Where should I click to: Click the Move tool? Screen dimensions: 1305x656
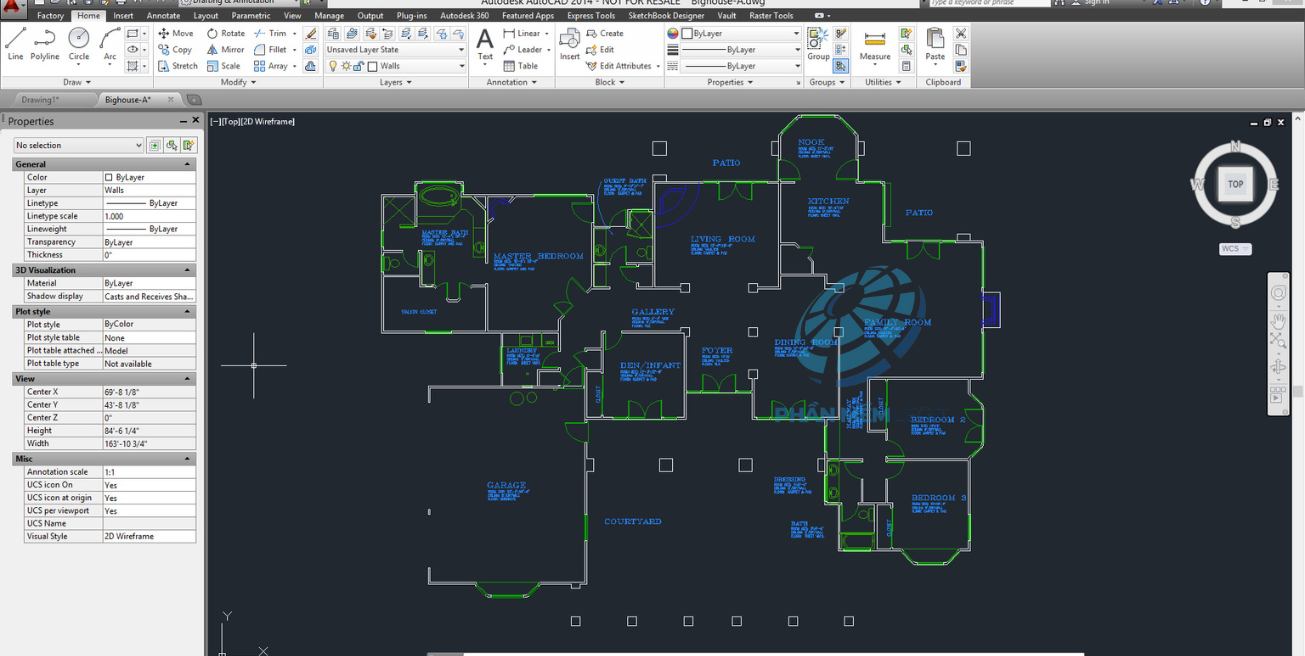(x=176, y=33)
